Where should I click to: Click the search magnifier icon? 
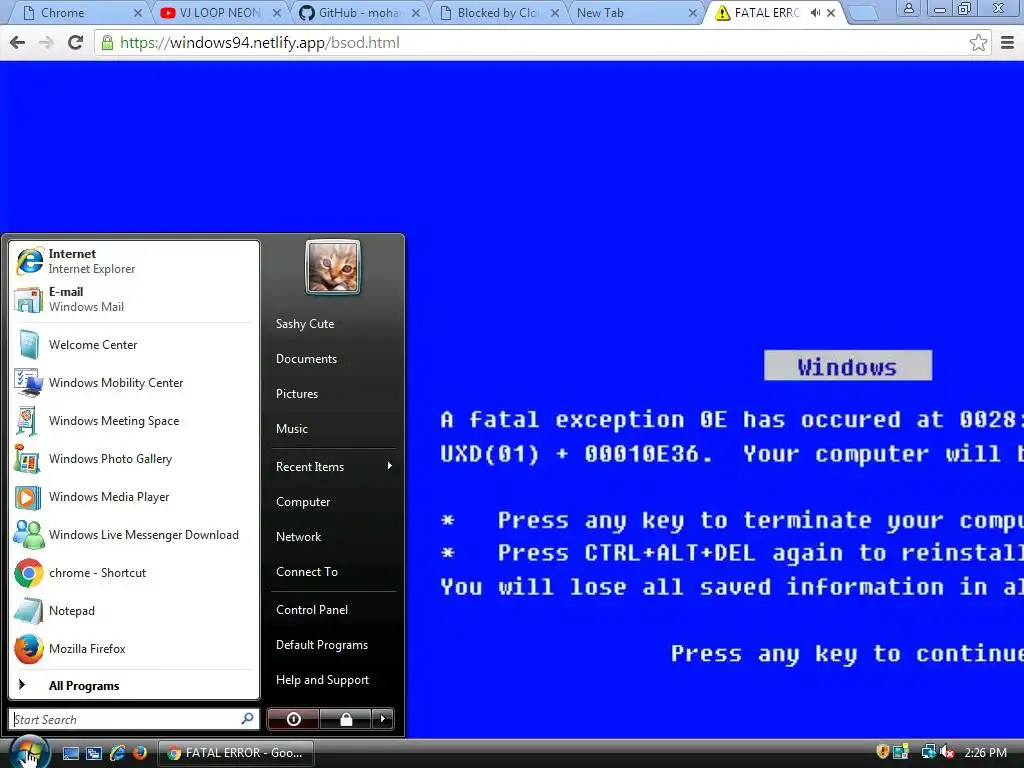(x=248, y=718)
